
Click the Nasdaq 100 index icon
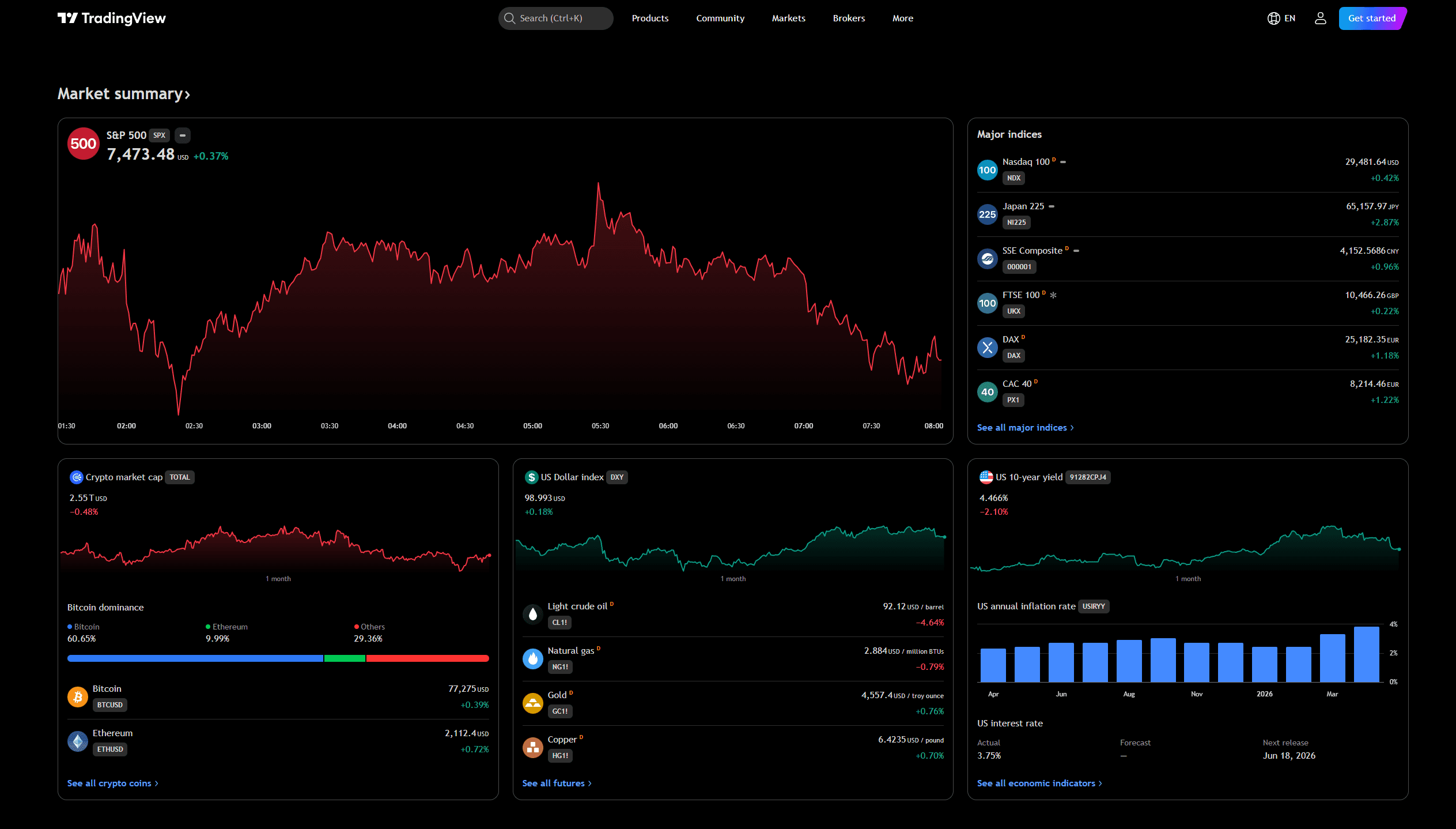coord(987,170)
